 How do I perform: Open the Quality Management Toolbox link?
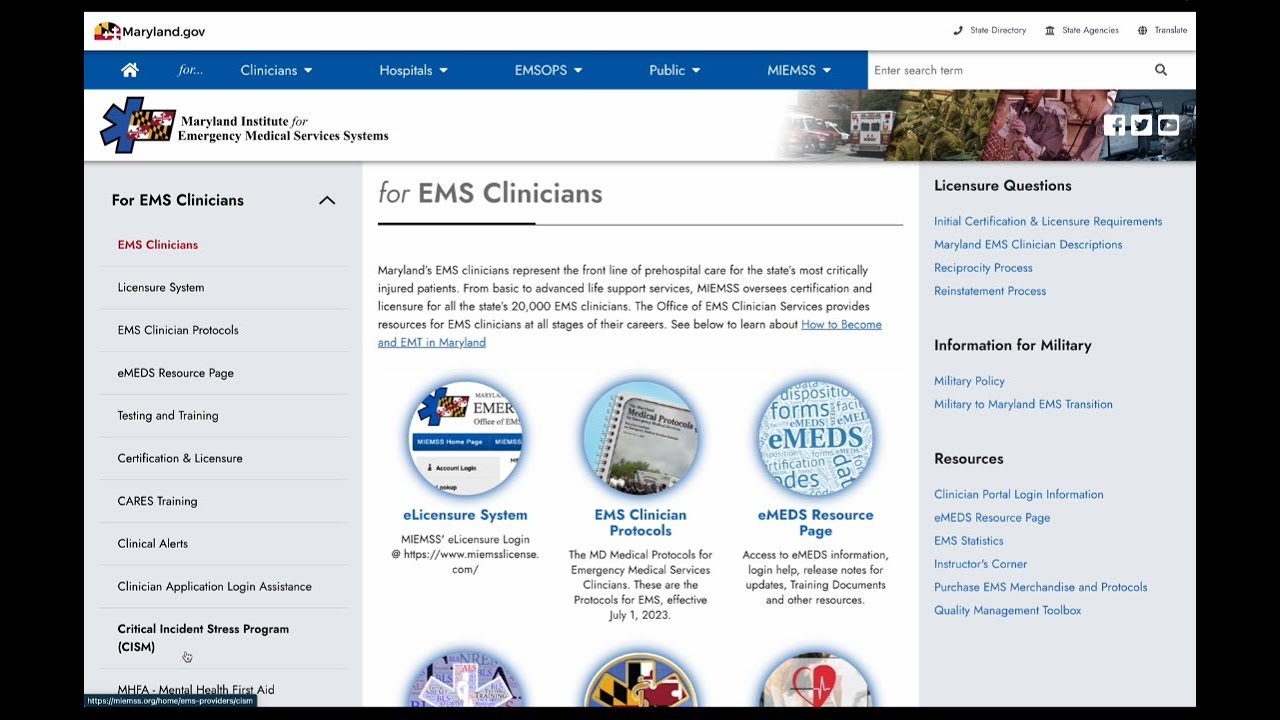1008,610
